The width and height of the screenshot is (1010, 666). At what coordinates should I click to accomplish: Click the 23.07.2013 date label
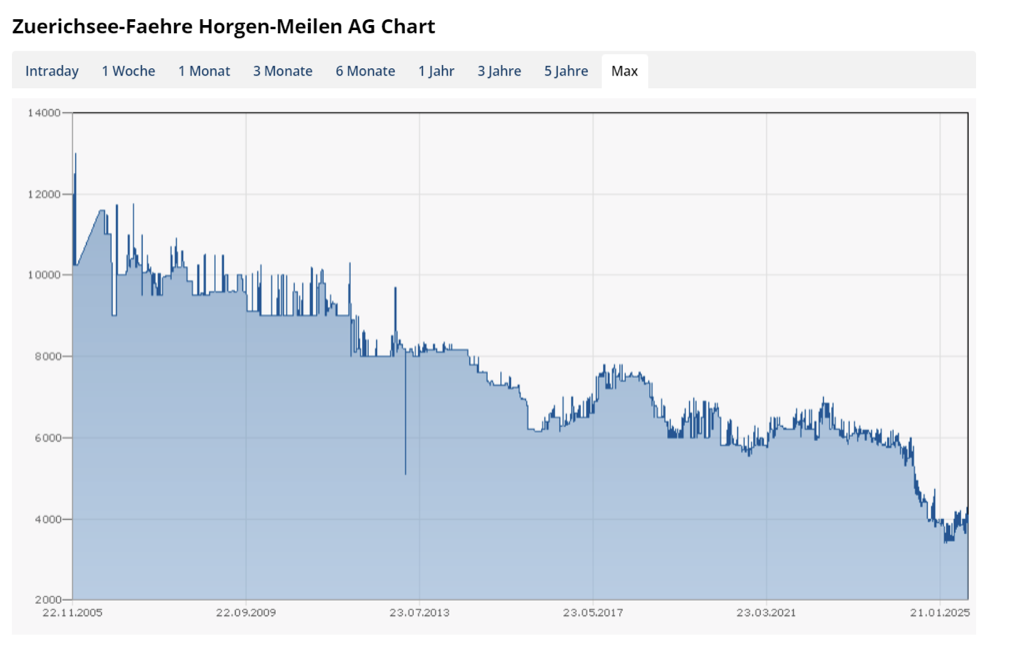pos(419,613)
